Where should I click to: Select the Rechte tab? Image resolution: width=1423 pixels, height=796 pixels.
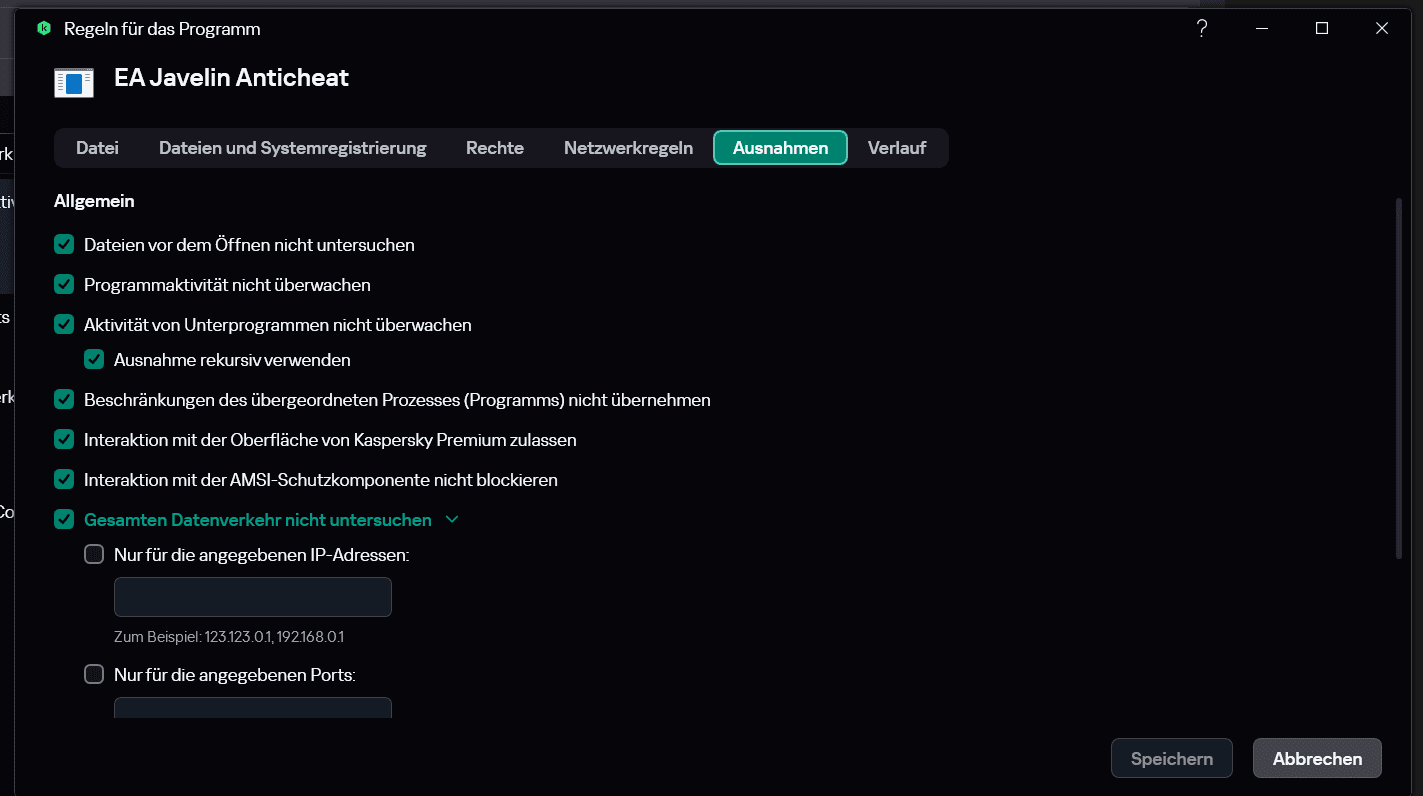click(x=495, y=148)
